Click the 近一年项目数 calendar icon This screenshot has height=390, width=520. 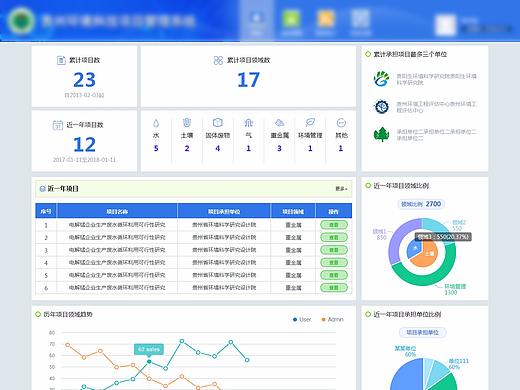tap(58, 125)
